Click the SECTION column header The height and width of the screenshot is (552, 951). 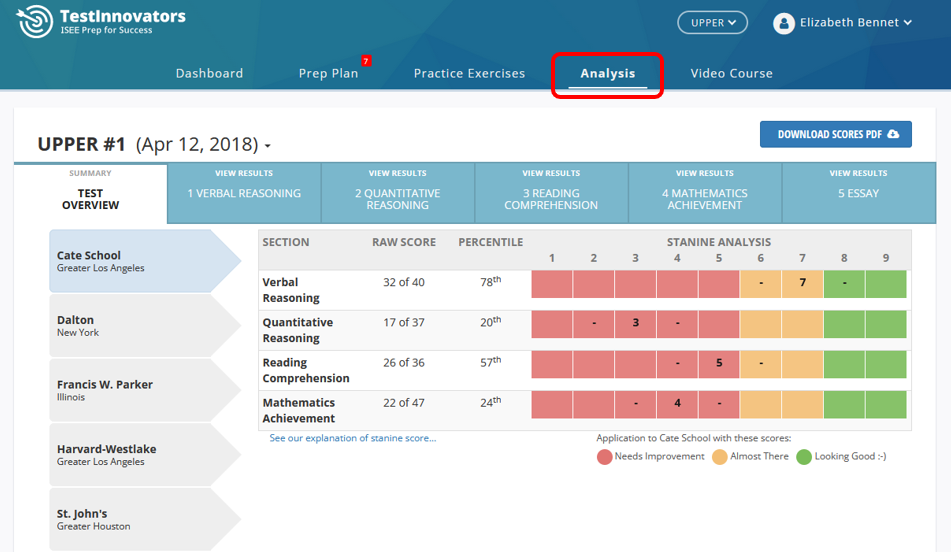[286, 242]
